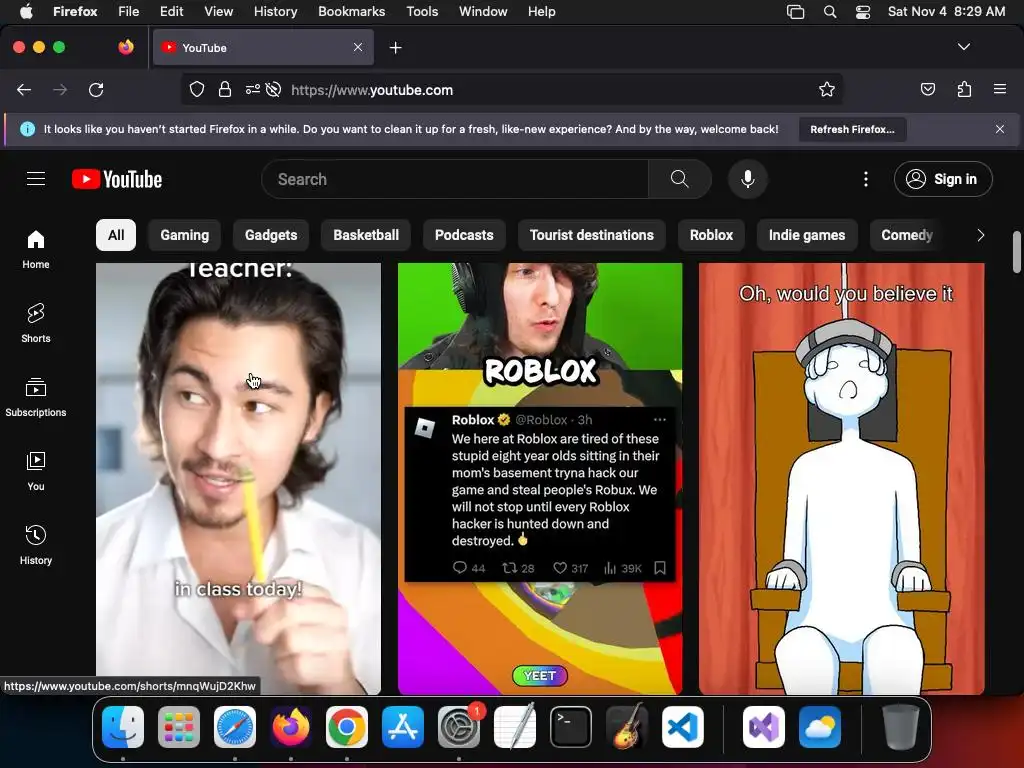Open macOS Control Center
This screenshot has width=1024, height=768.
(x=863, y=12)
